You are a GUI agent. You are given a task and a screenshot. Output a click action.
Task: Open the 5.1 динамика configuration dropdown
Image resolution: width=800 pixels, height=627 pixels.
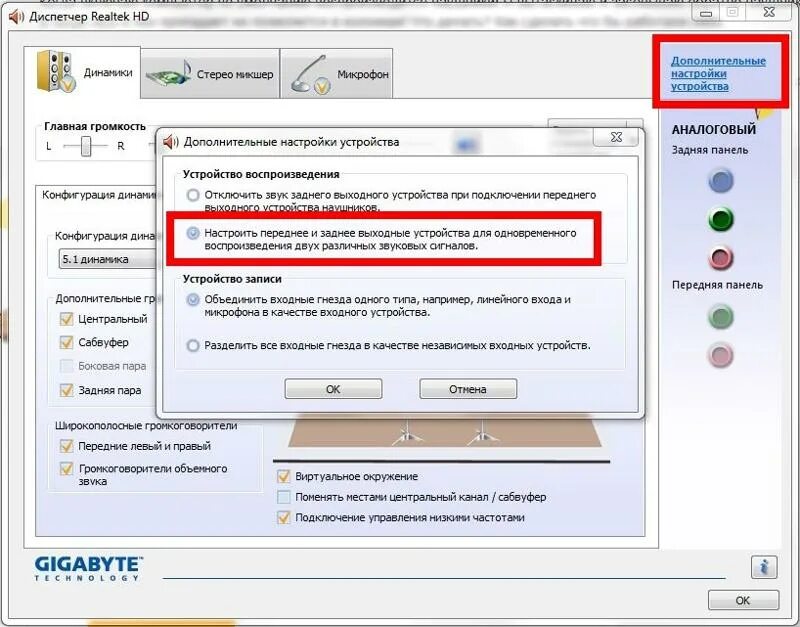108,259
